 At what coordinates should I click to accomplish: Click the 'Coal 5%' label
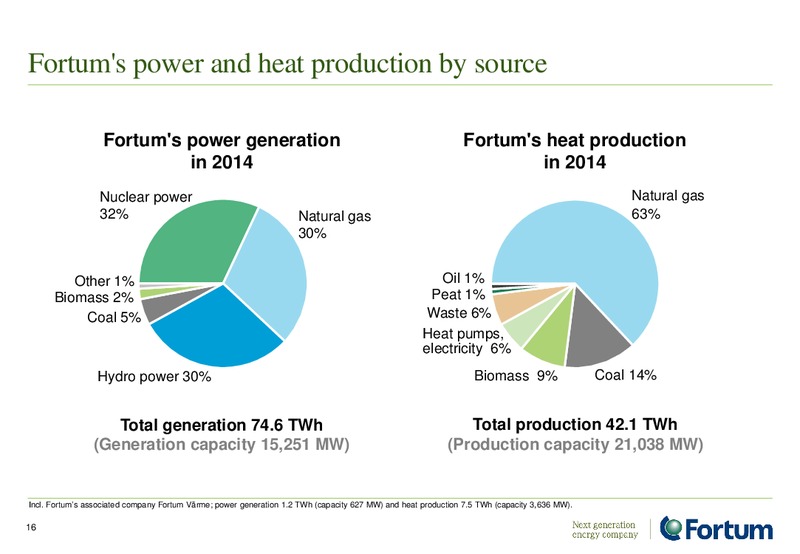coord(114,317)
